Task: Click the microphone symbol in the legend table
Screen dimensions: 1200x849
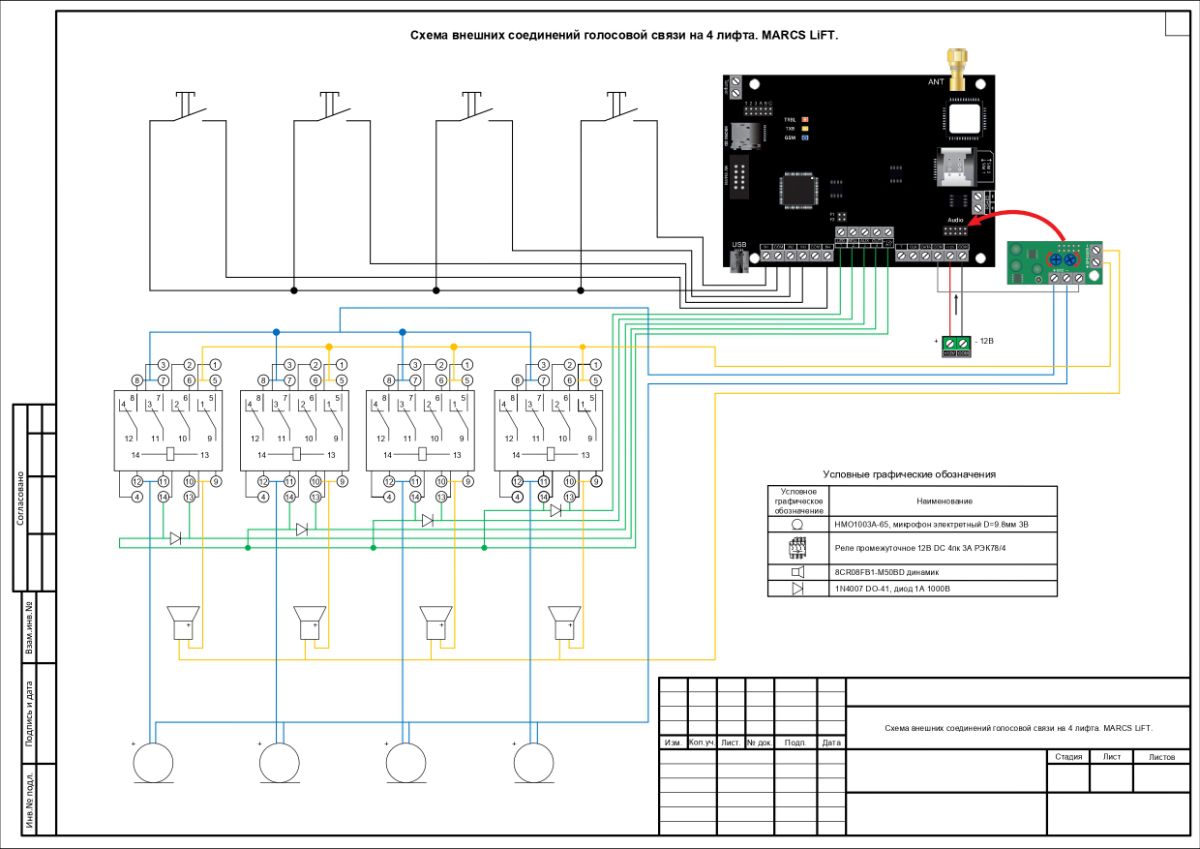Action: (797, 523)
